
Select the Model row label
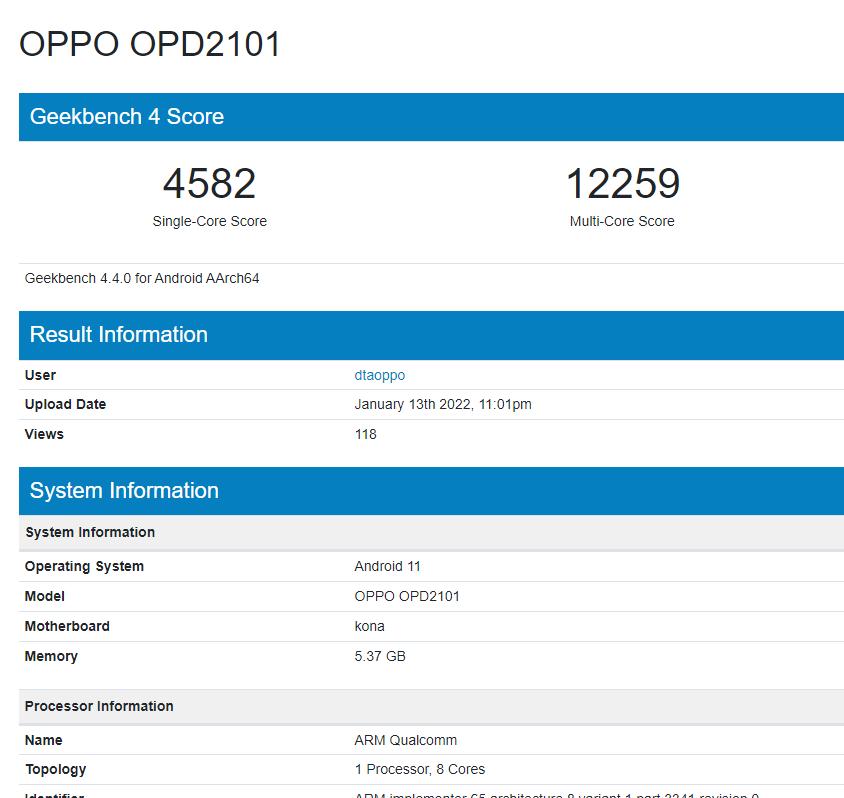(45, 596)
